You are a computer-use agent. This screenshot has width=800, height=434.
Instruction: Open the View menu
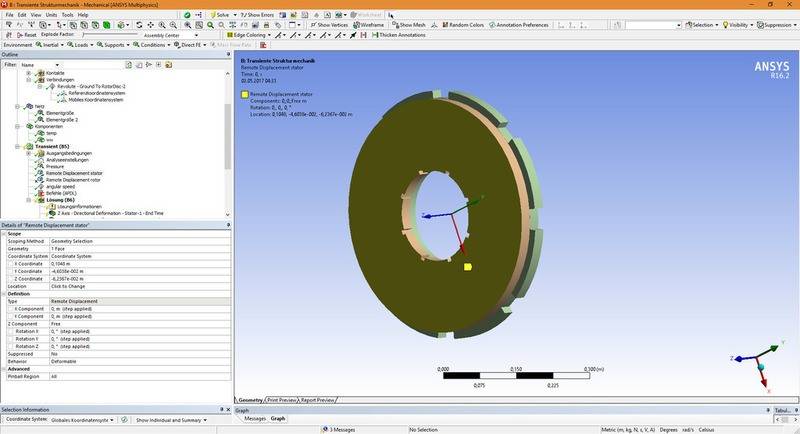36,15
